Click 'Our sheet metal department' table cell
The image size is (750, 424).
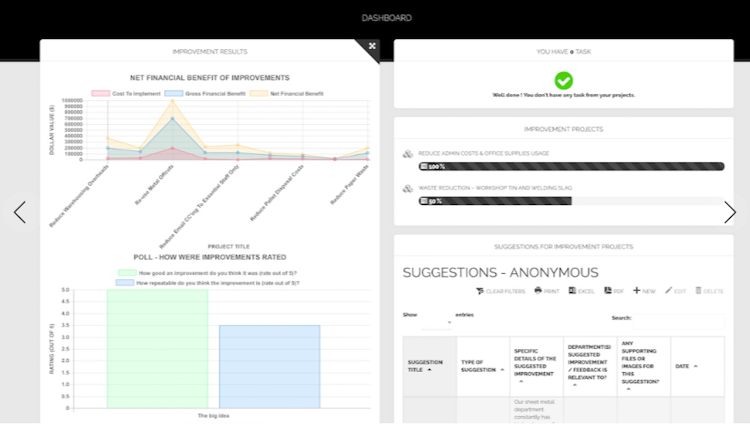tap(536, 410)
